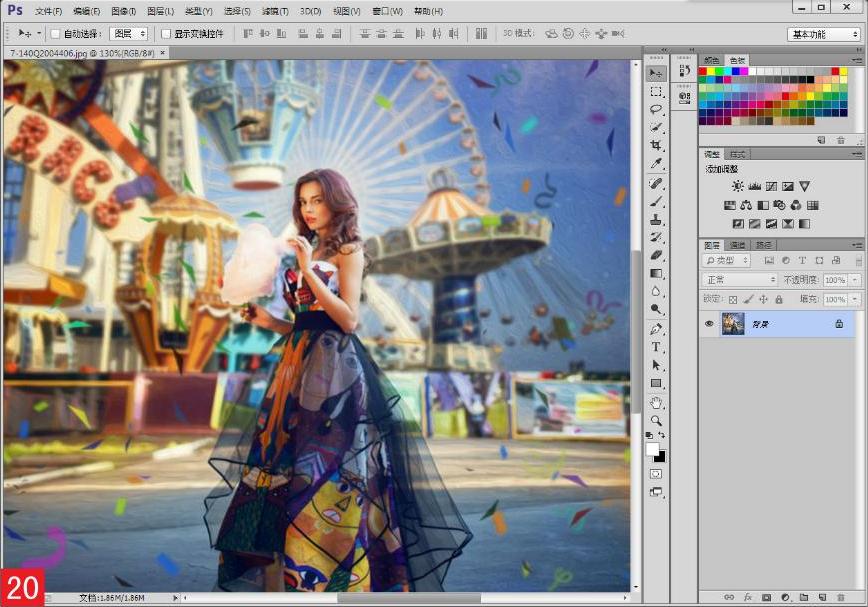Open the 滤镜(T) menu

coord(275,11)
